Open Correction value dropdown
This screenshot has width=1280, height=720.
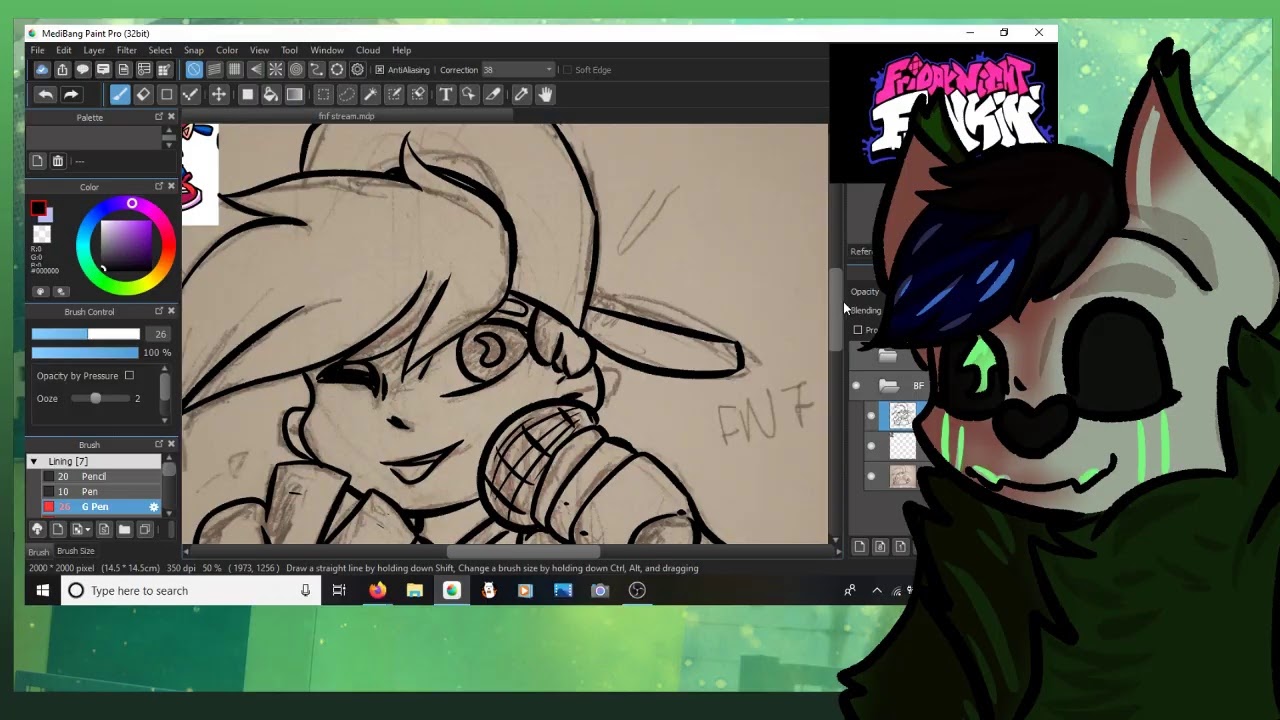(x=548, y=70)
